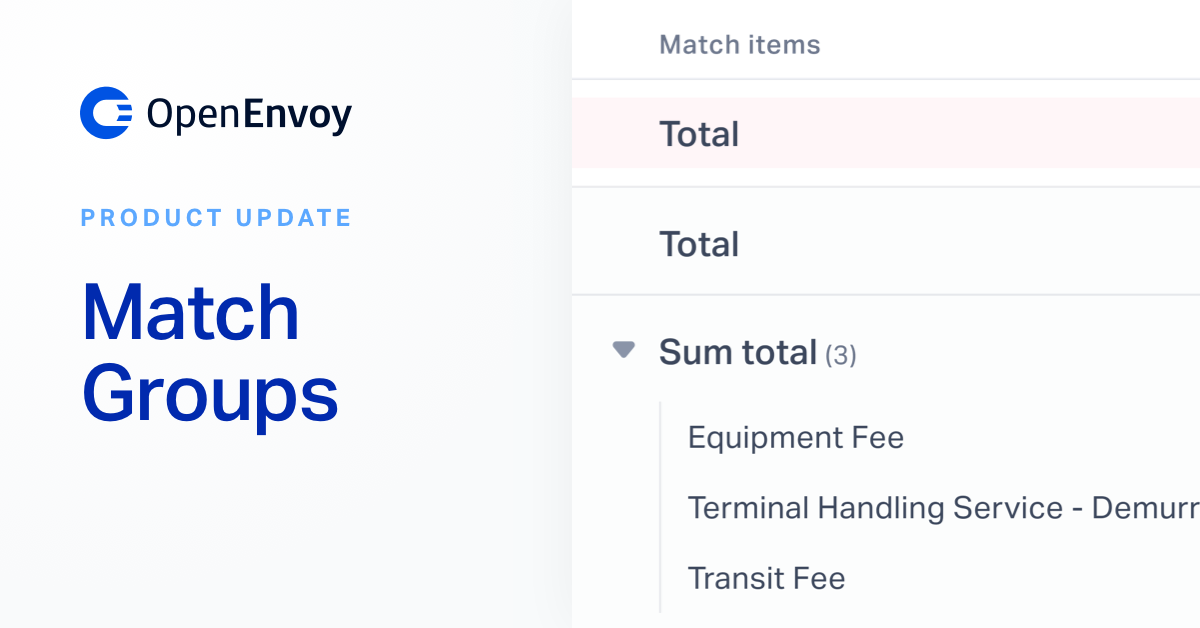Click the Sum total label
This screenshot has height=628, width=1200.
[x=738, y=352]
